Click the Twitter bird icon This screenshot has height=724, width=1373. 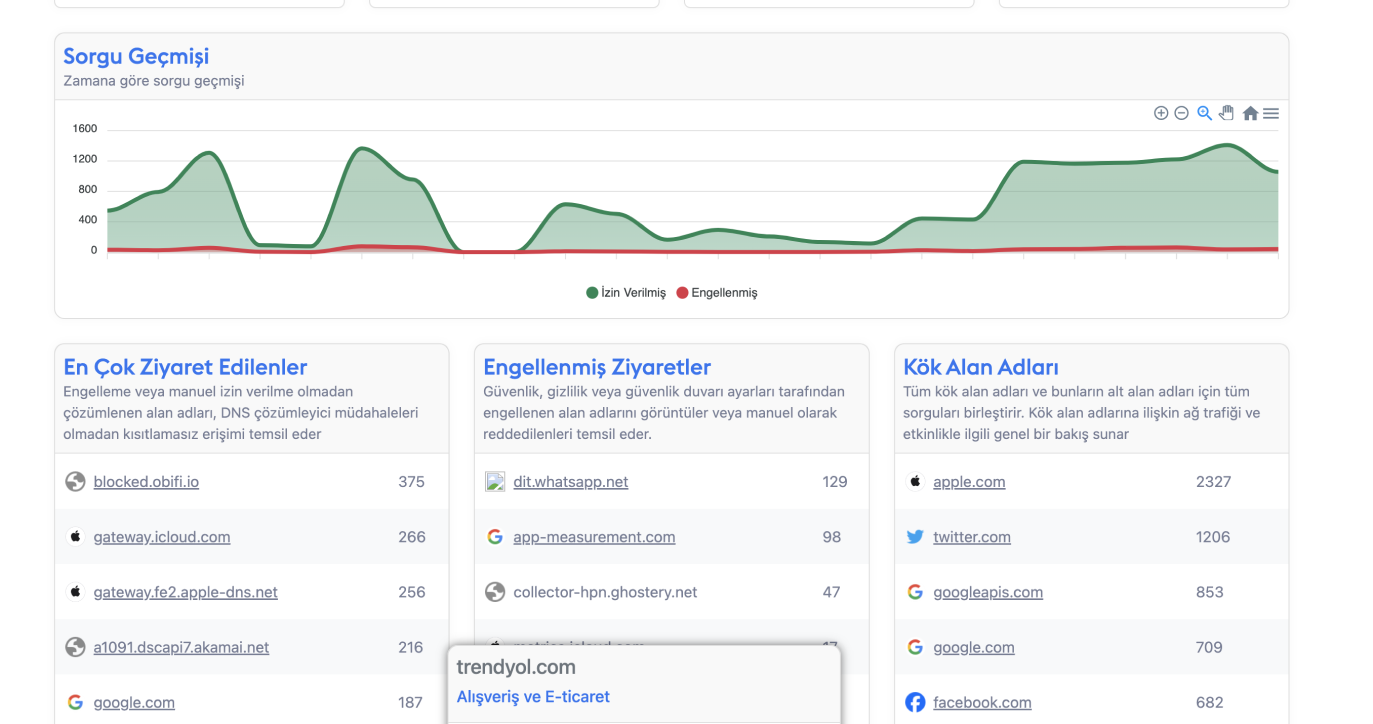[915, 537]
